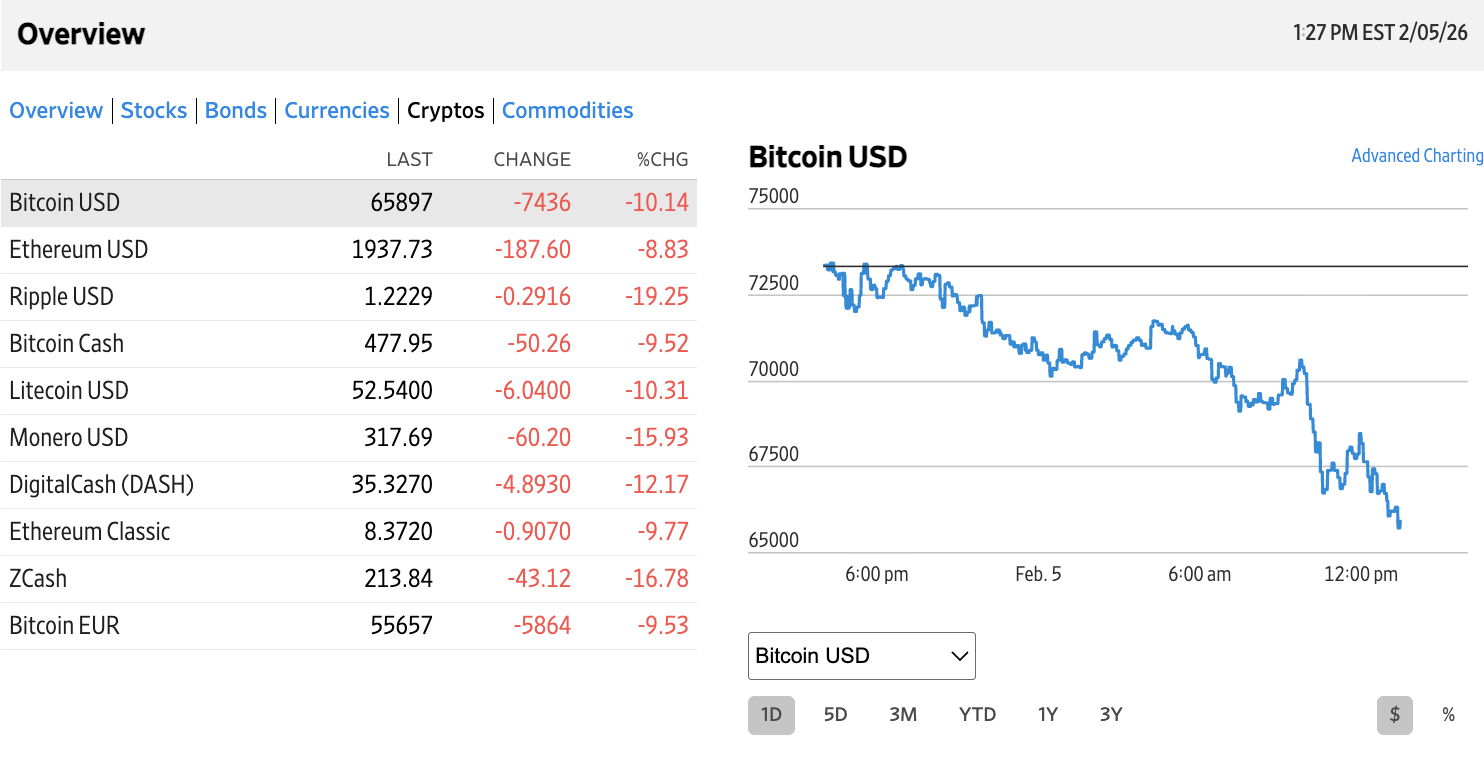
Task: Toggle chart to dollar value display
Action: pos(1394,715)
